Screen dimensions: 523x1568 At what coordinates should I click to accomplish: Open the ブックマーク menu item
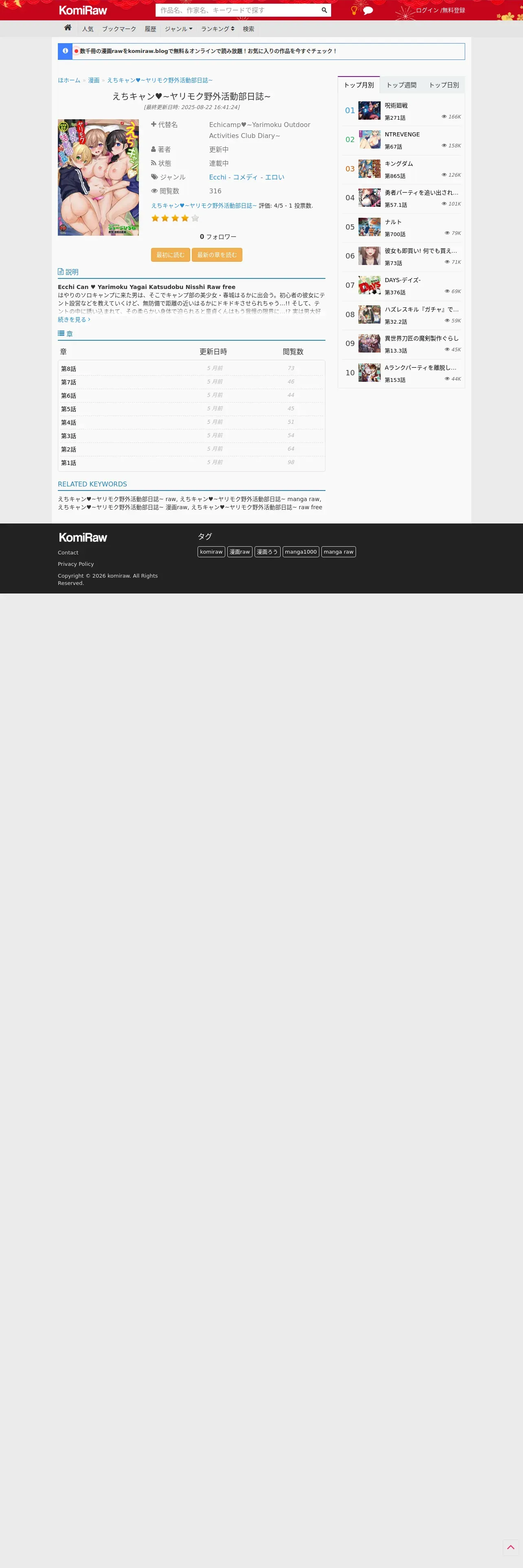click(119, 29)
